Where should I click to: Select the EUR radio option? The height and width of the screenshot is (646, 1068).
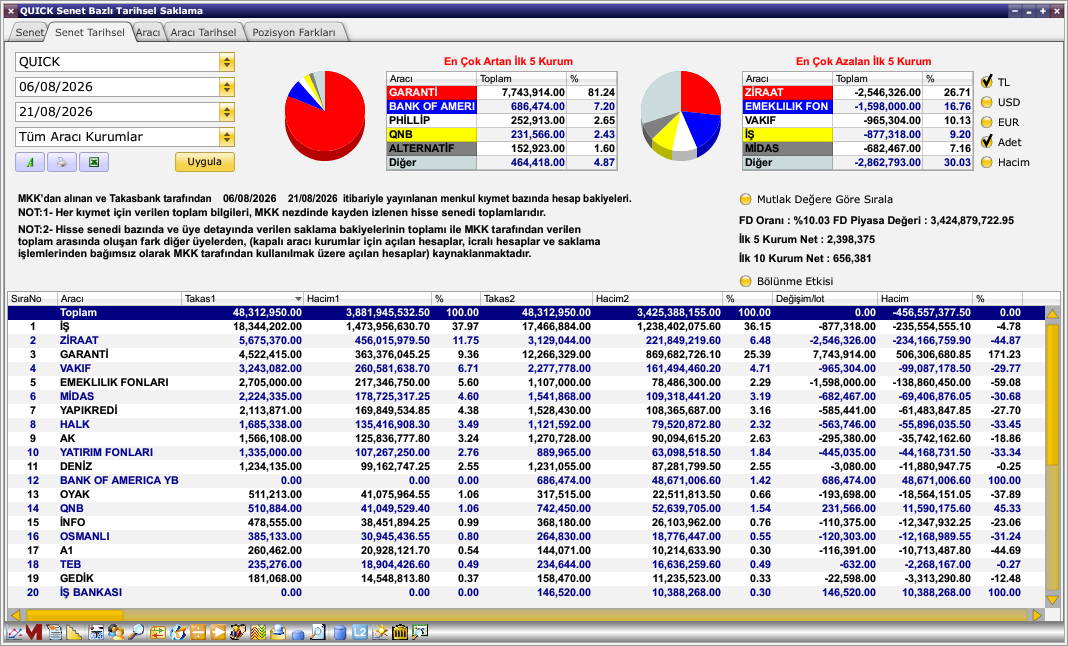point(987,122)
